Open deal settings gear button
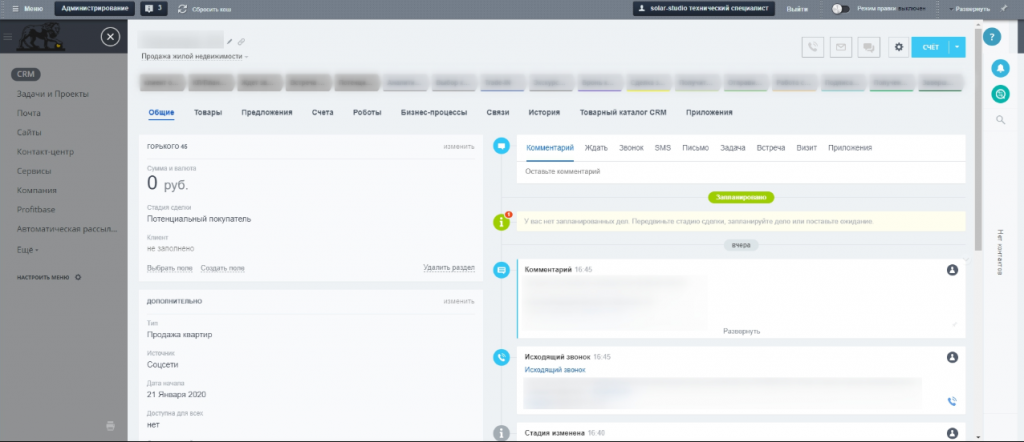 point(899,47)
